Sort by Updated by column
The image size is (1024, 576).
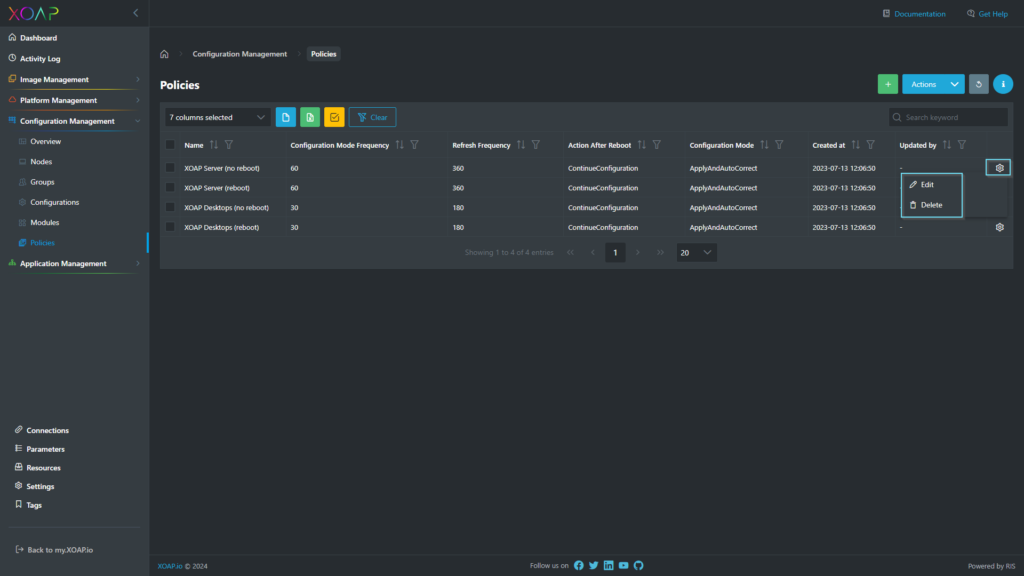947,145
